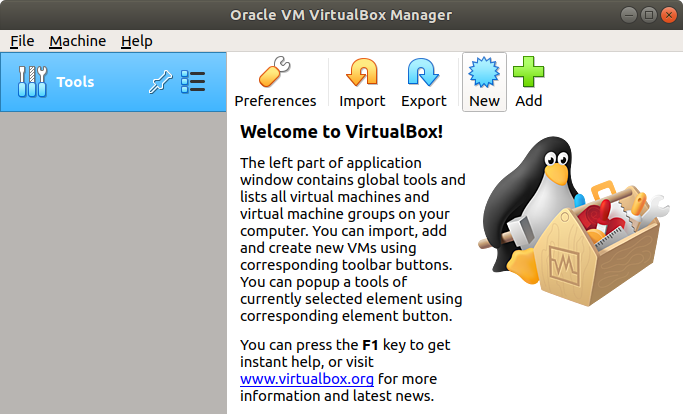Select the Tools item in the sidebar
This screenshot has height=414, width=683.
113,82
